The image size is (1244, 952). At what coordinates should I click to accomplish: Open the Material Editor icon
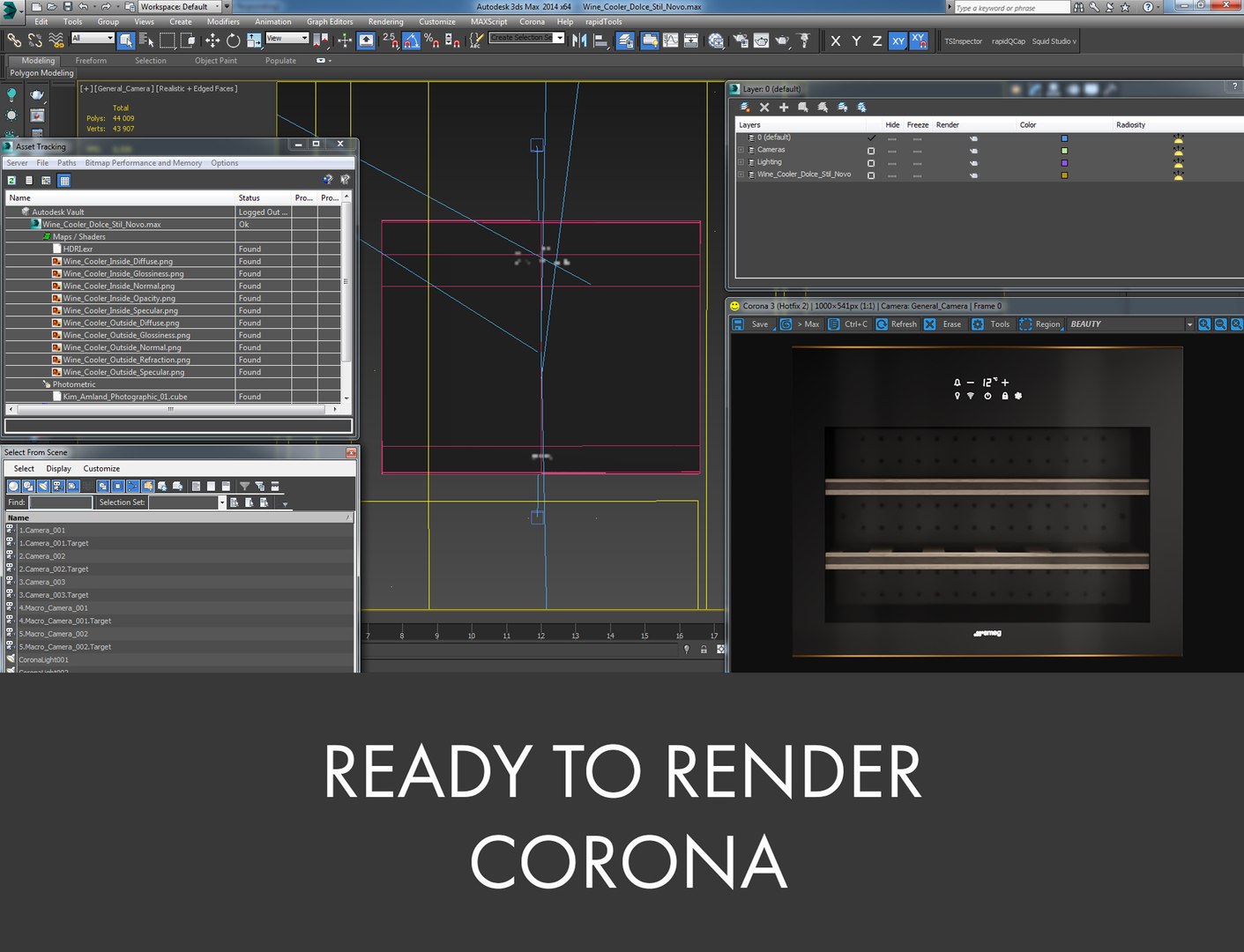pyautogui.click(x=716, y=41)
